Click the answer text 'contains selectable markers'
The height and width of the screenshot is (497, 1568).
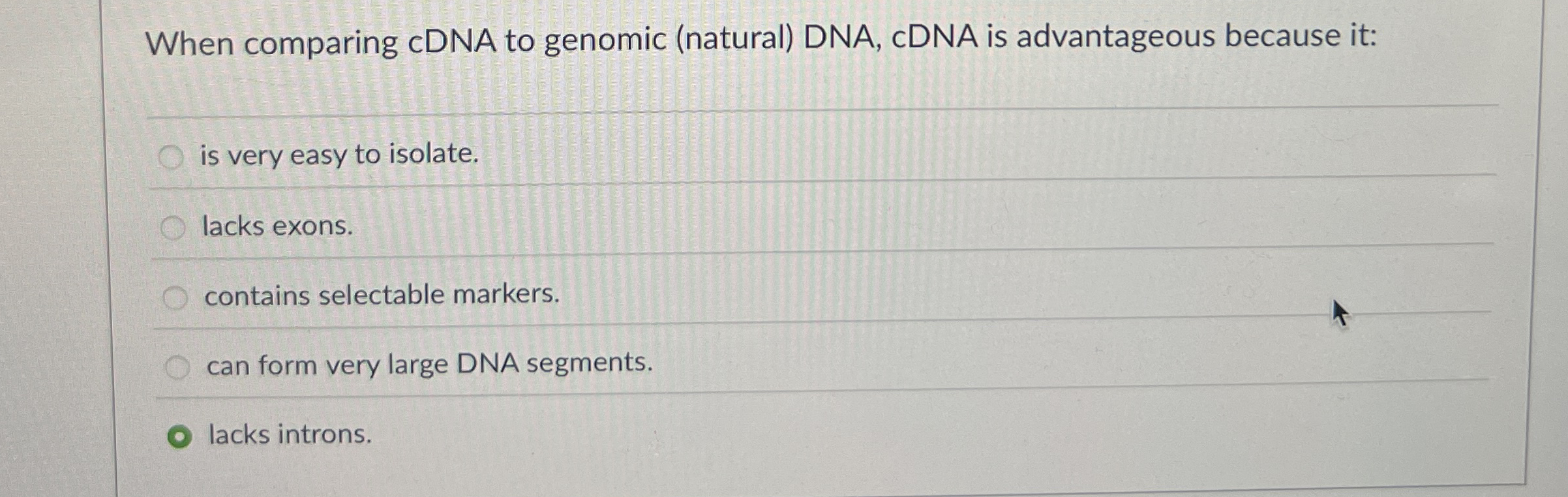[x=382, y=295]
